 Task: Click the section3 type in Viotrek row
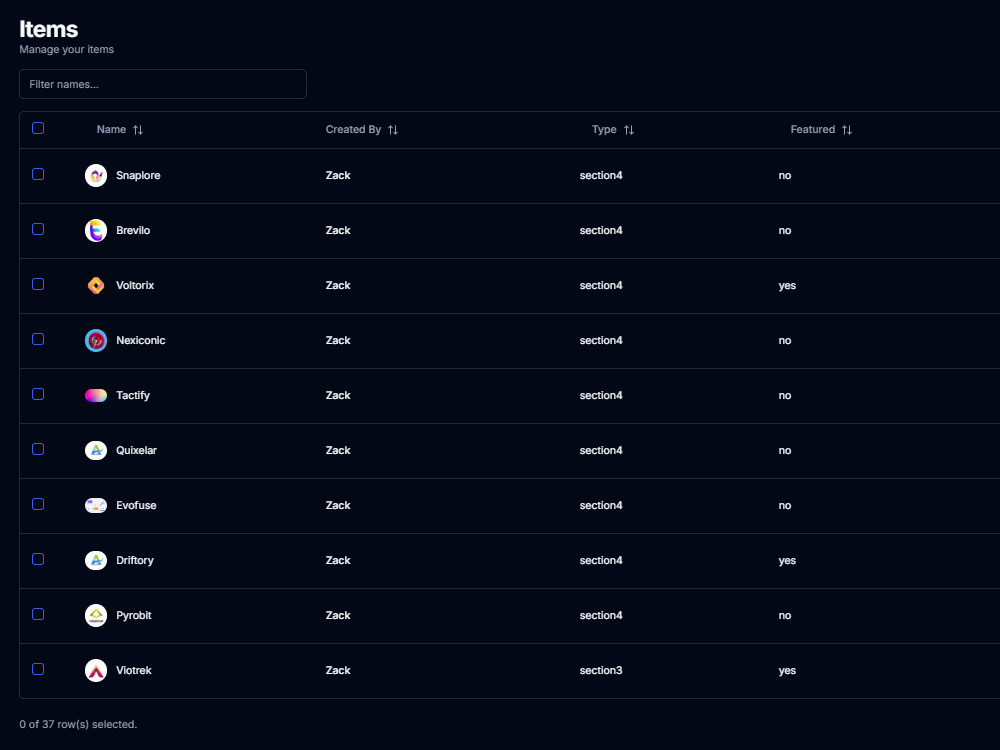pos(601,670)
